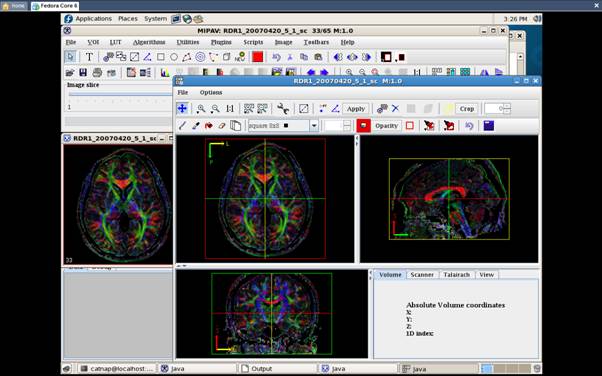Image resolution: width=602 pixels, height=376 pixels.
Task: Click the Opacity button
Action: point(386,126)
